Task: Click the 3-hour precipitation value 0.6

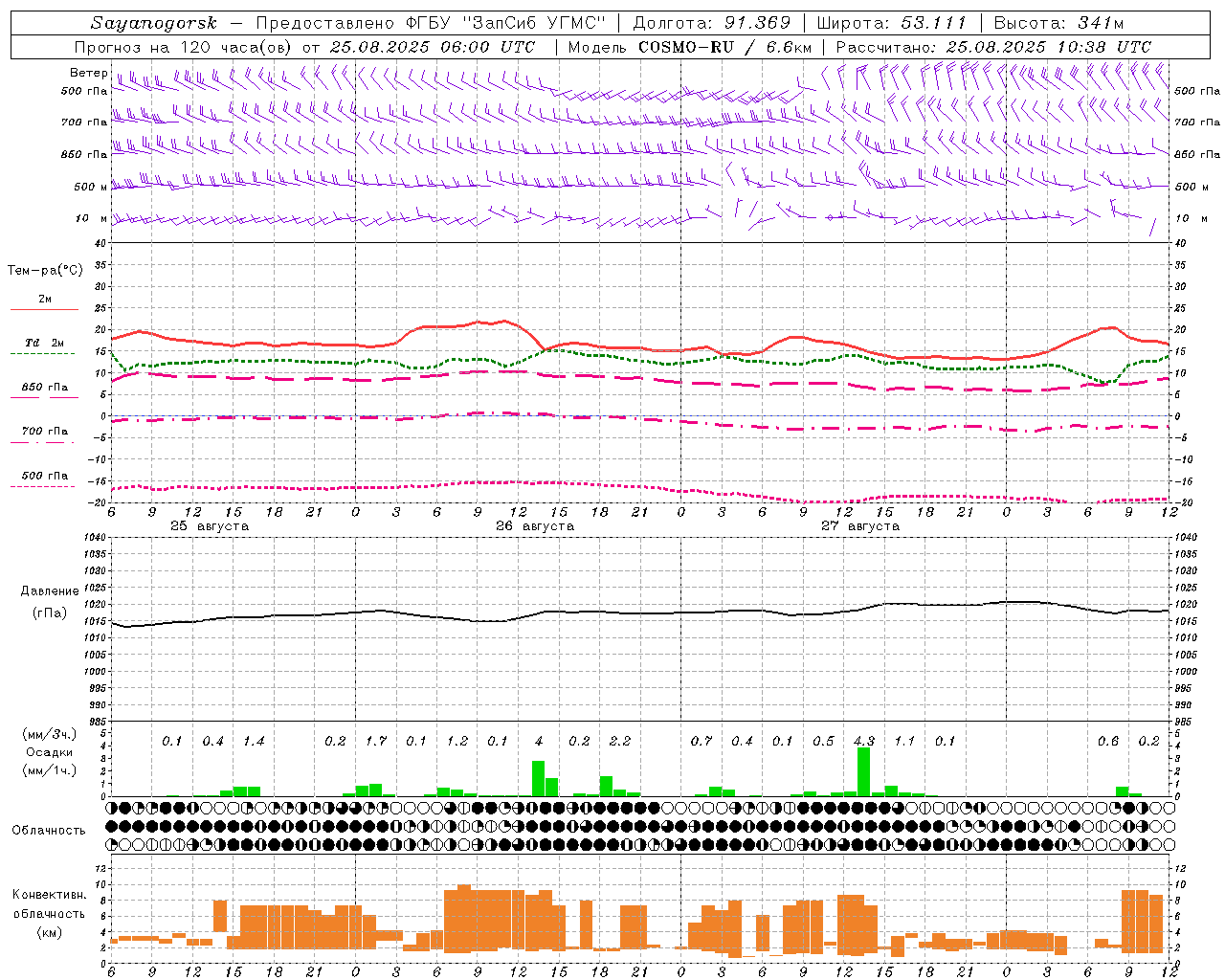Action: (1108, 741)
